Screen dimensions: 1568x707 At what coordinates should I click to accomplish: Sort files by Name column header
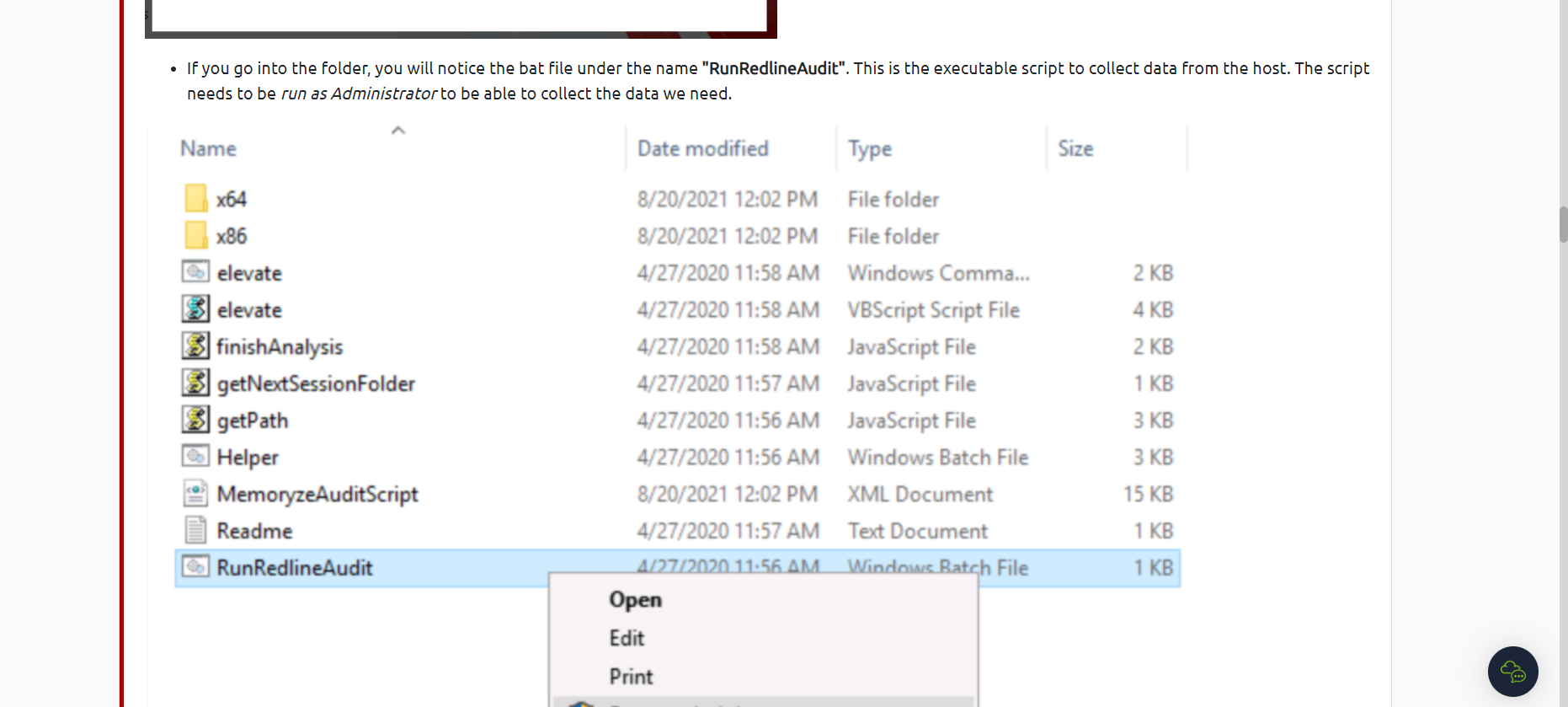tap(208, 148)
